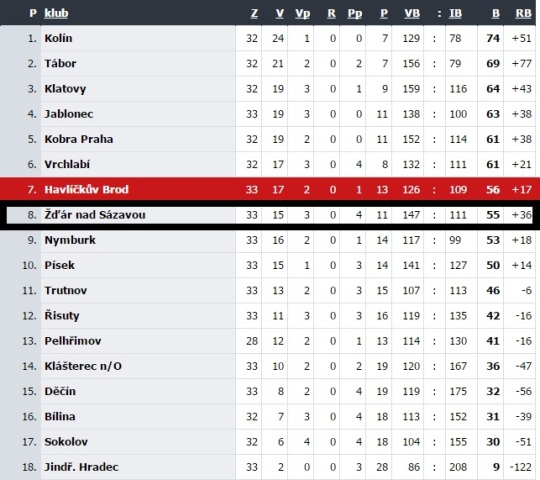Screen dimensions: 540x480
Task: Click the P losses column header
Action: [384, 13]
